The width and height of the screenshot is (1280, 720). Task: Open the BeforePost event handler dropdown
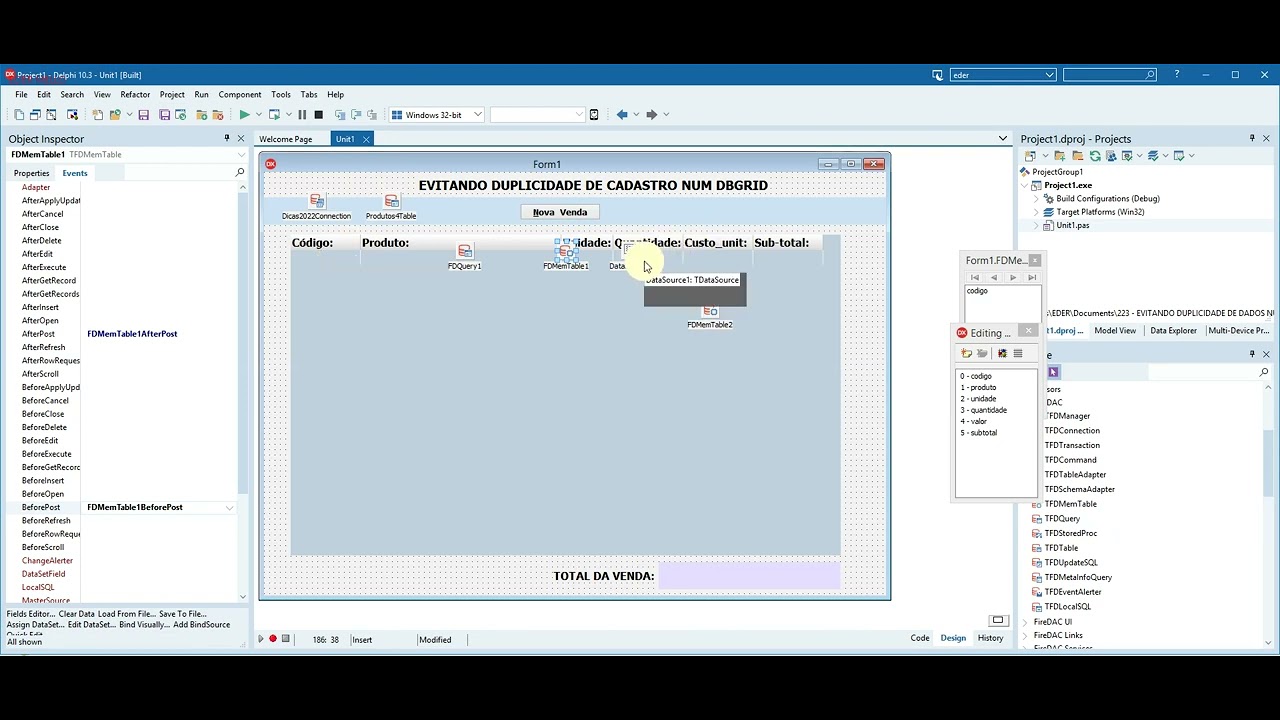point(230,508)
